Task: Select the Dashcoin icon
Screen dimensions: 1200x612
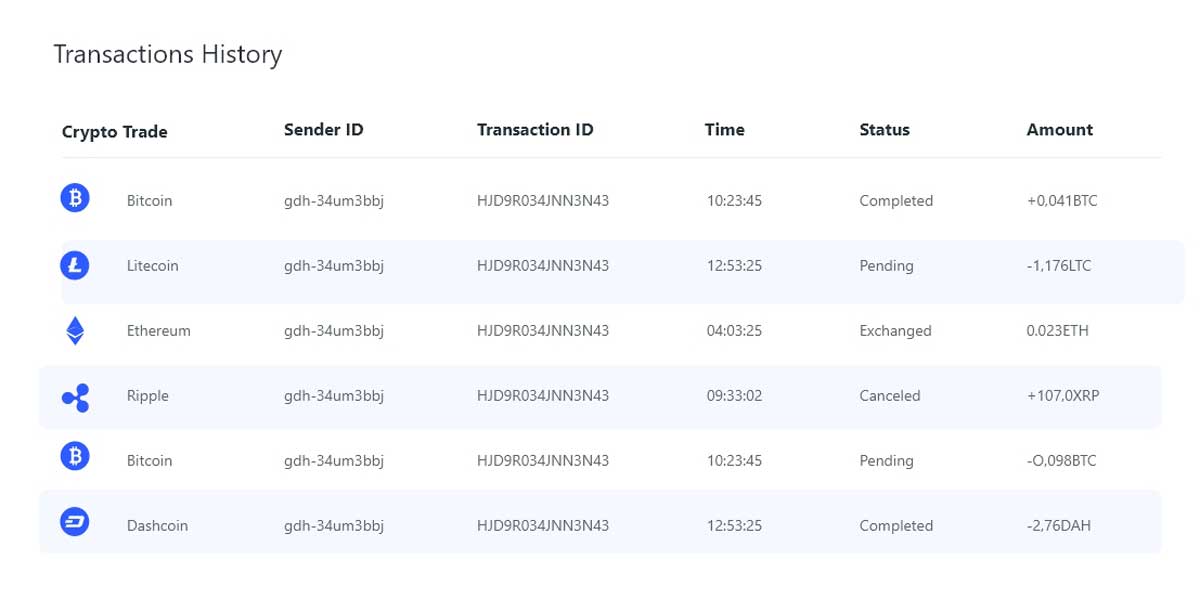Action: pyautogui.click(x=75, y=522)
